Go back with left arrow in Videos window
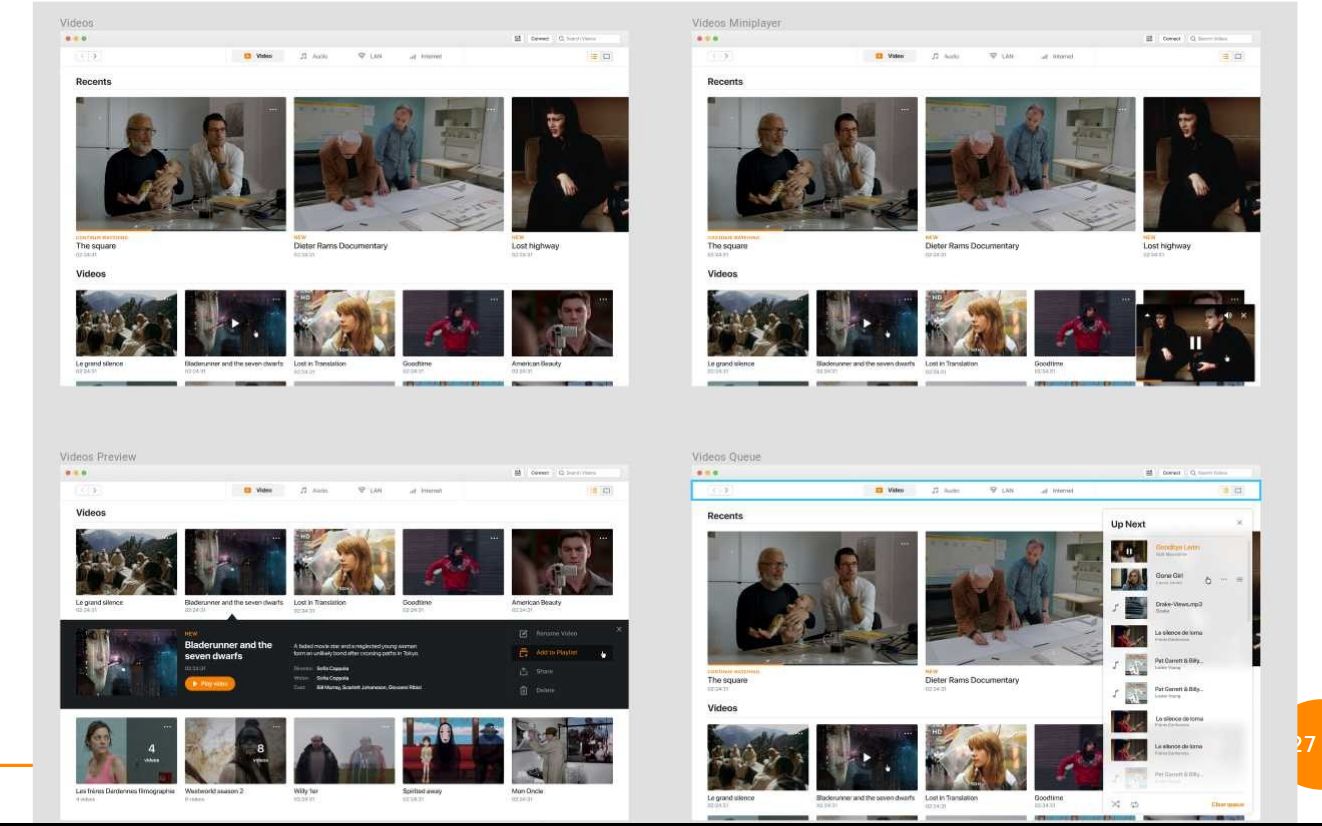 click(x=84, y=56)
